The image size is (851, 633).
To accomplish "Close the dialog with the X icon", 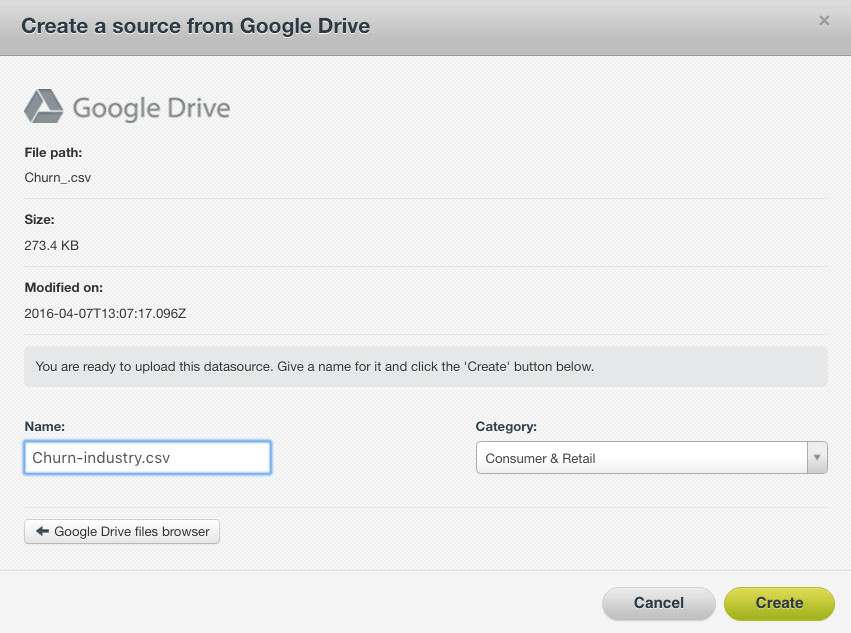I will (x=824, y=21).
